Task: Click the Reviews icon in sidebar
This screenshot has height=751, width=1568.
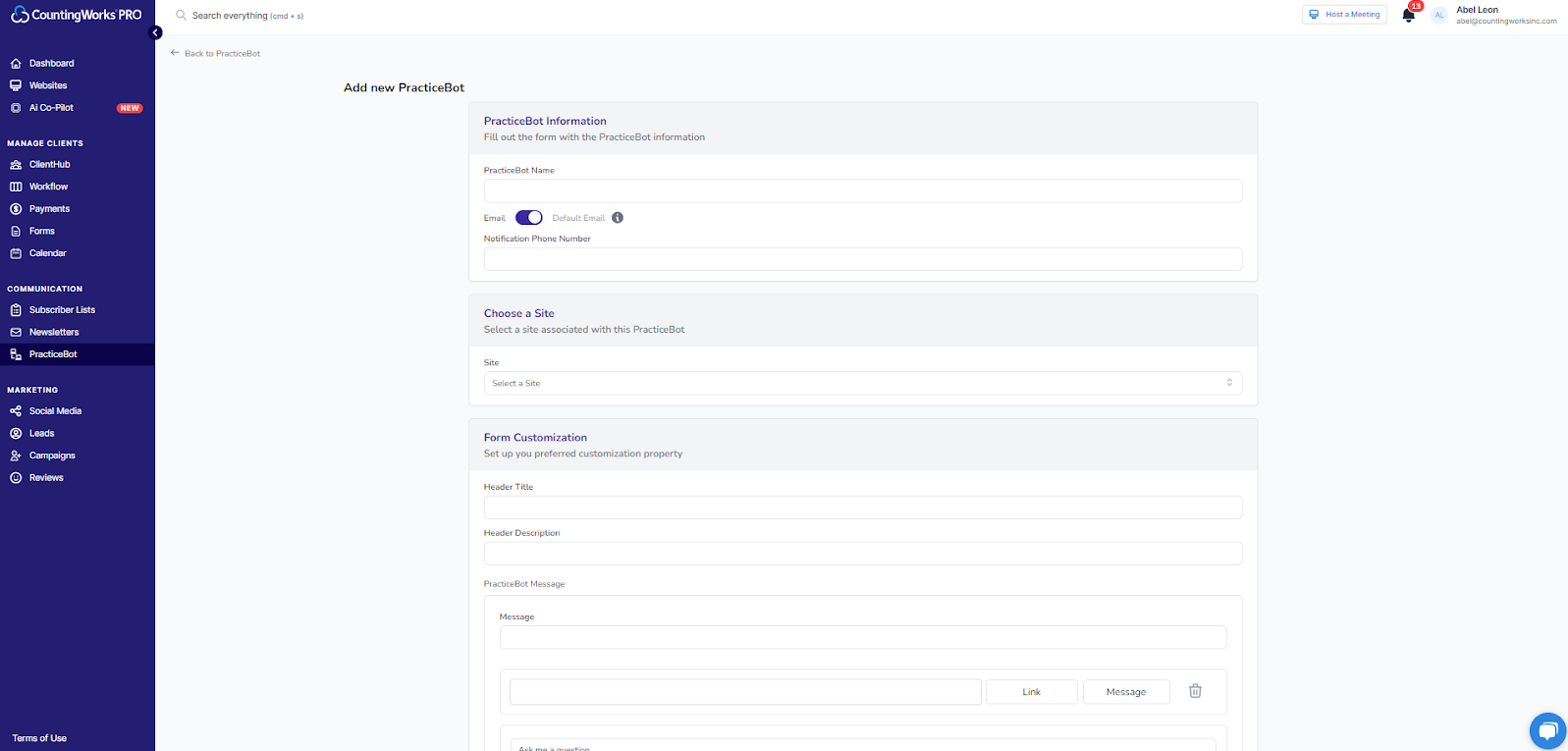Action: click(16, 478)
